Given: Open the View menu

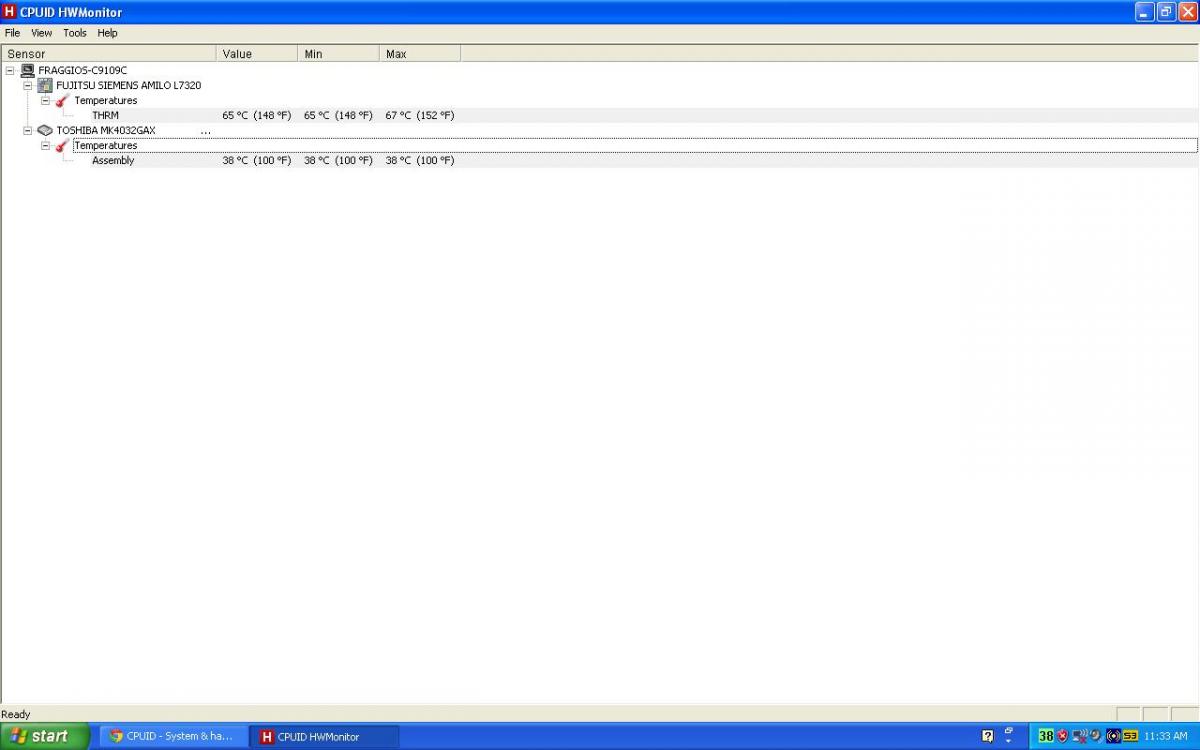Looking at the screenshot, I should click(x=41, y=33).
